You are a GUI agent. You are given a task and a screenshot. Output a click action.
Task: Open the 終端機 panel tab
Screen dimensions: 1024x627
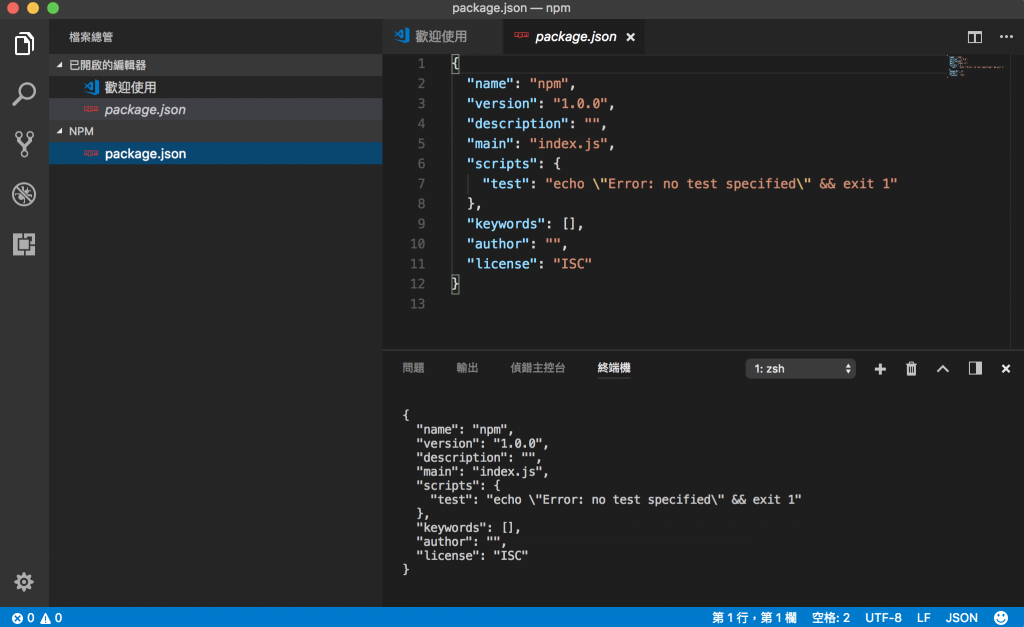tap(614, 368)
